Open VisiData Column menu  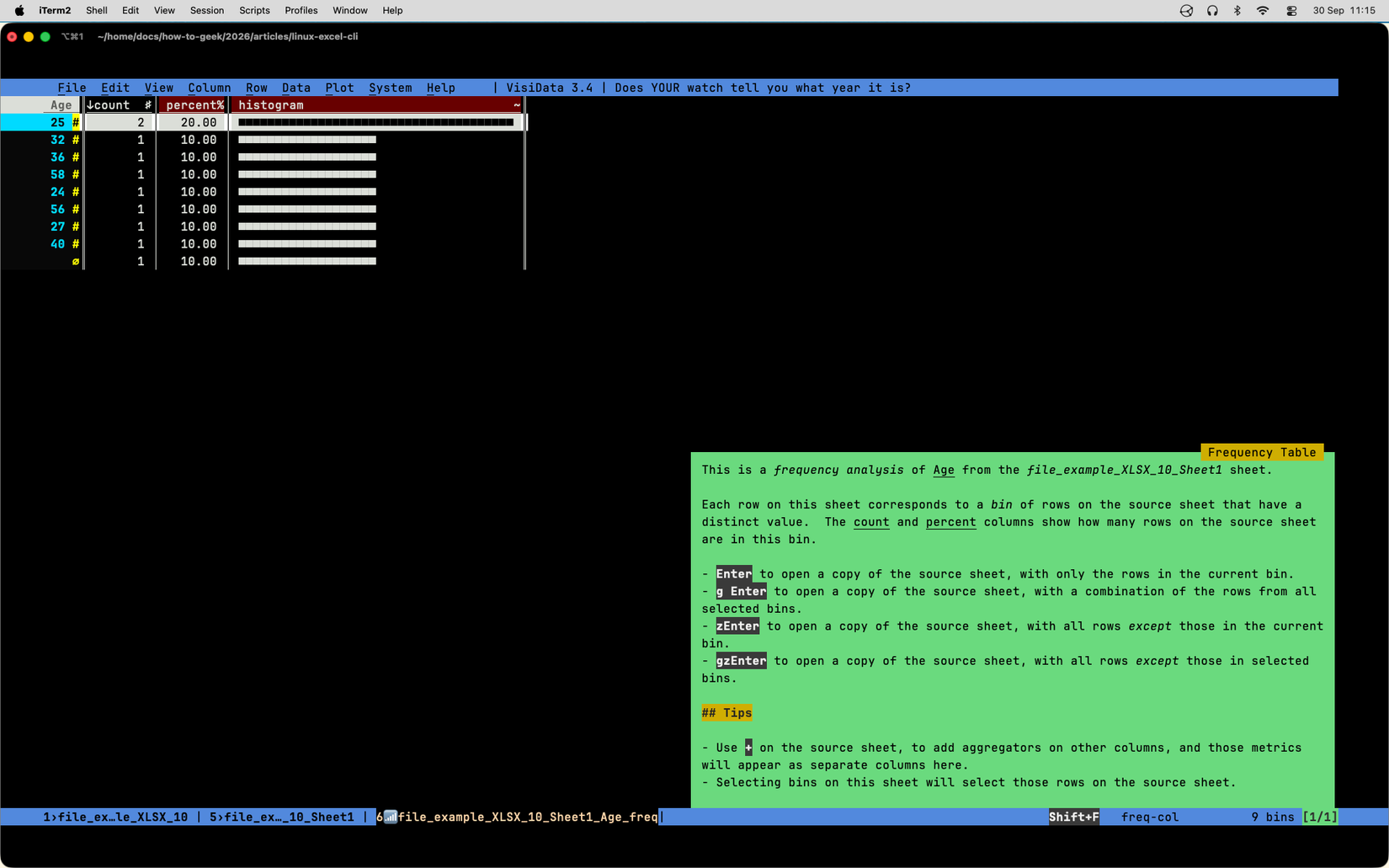209,88
